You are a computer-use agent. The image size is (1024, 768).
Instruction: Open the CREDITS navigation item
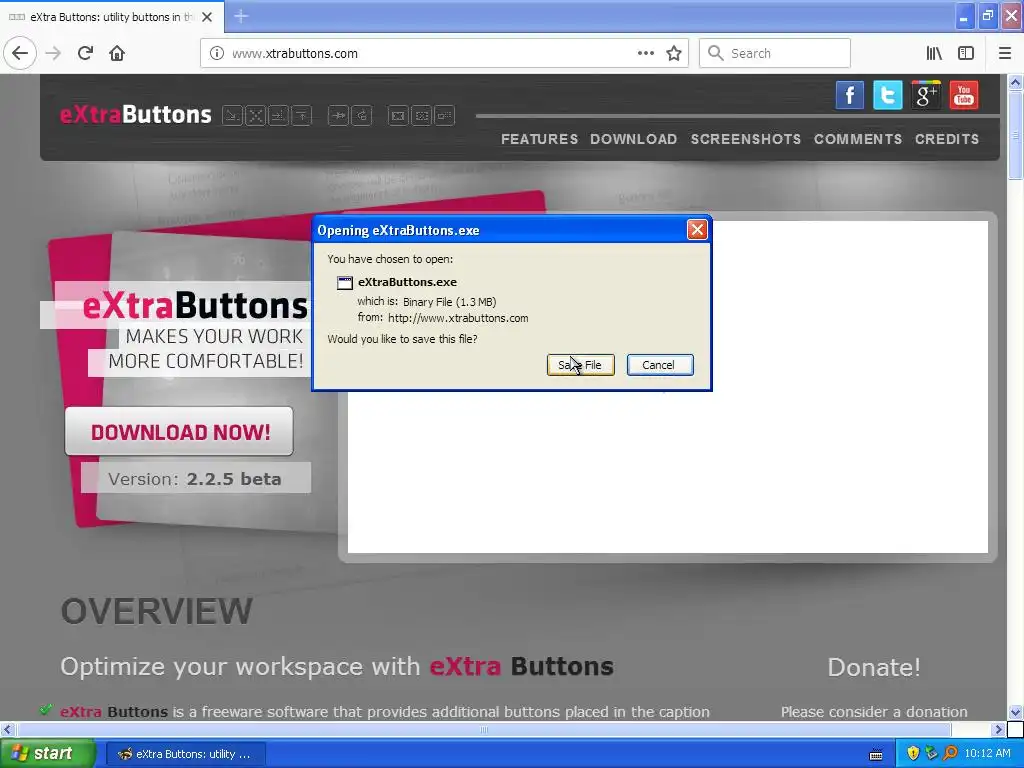click(947, 139)
